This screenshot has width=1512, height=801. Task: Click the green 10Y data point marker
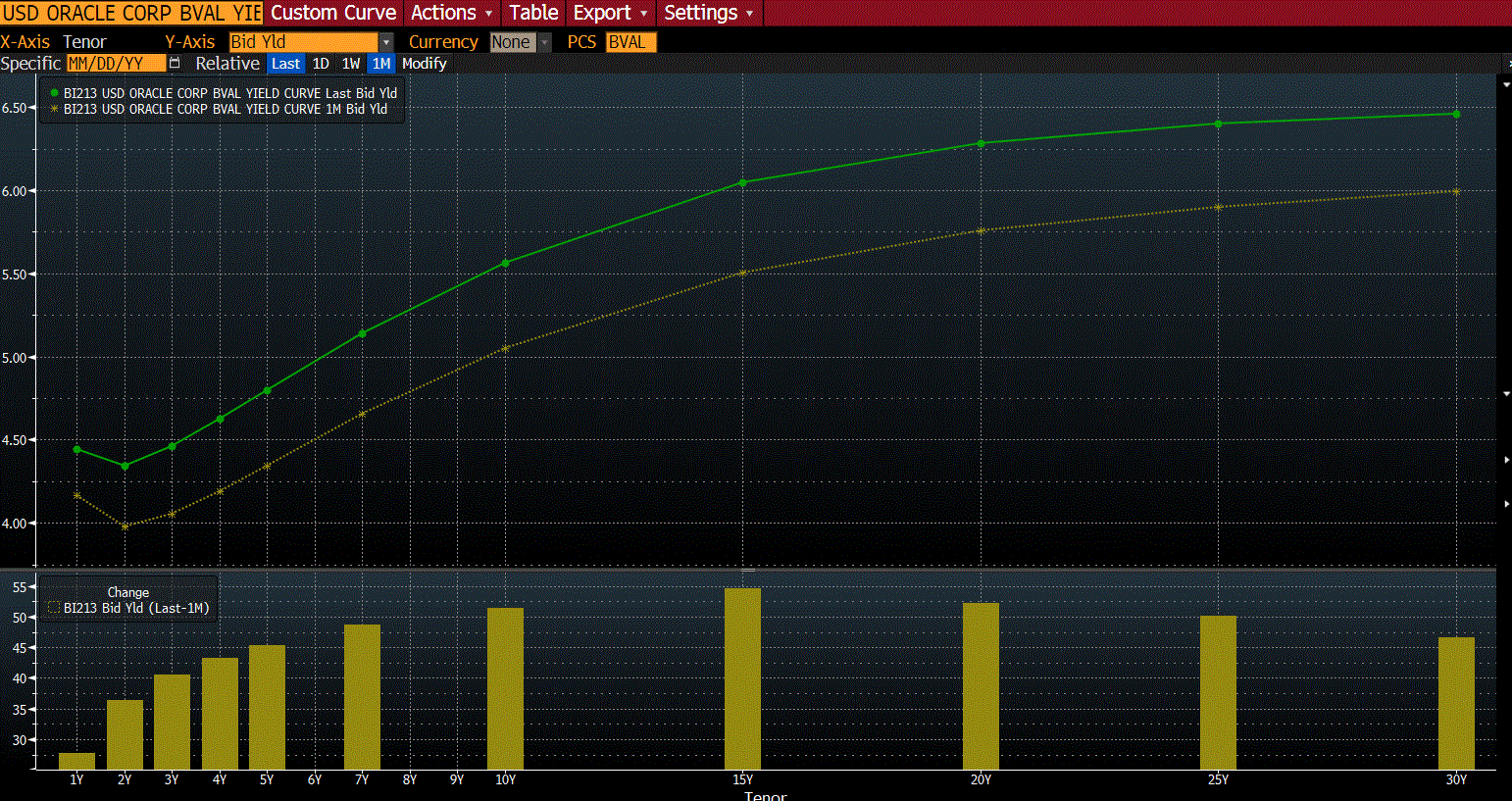point(505,263)
